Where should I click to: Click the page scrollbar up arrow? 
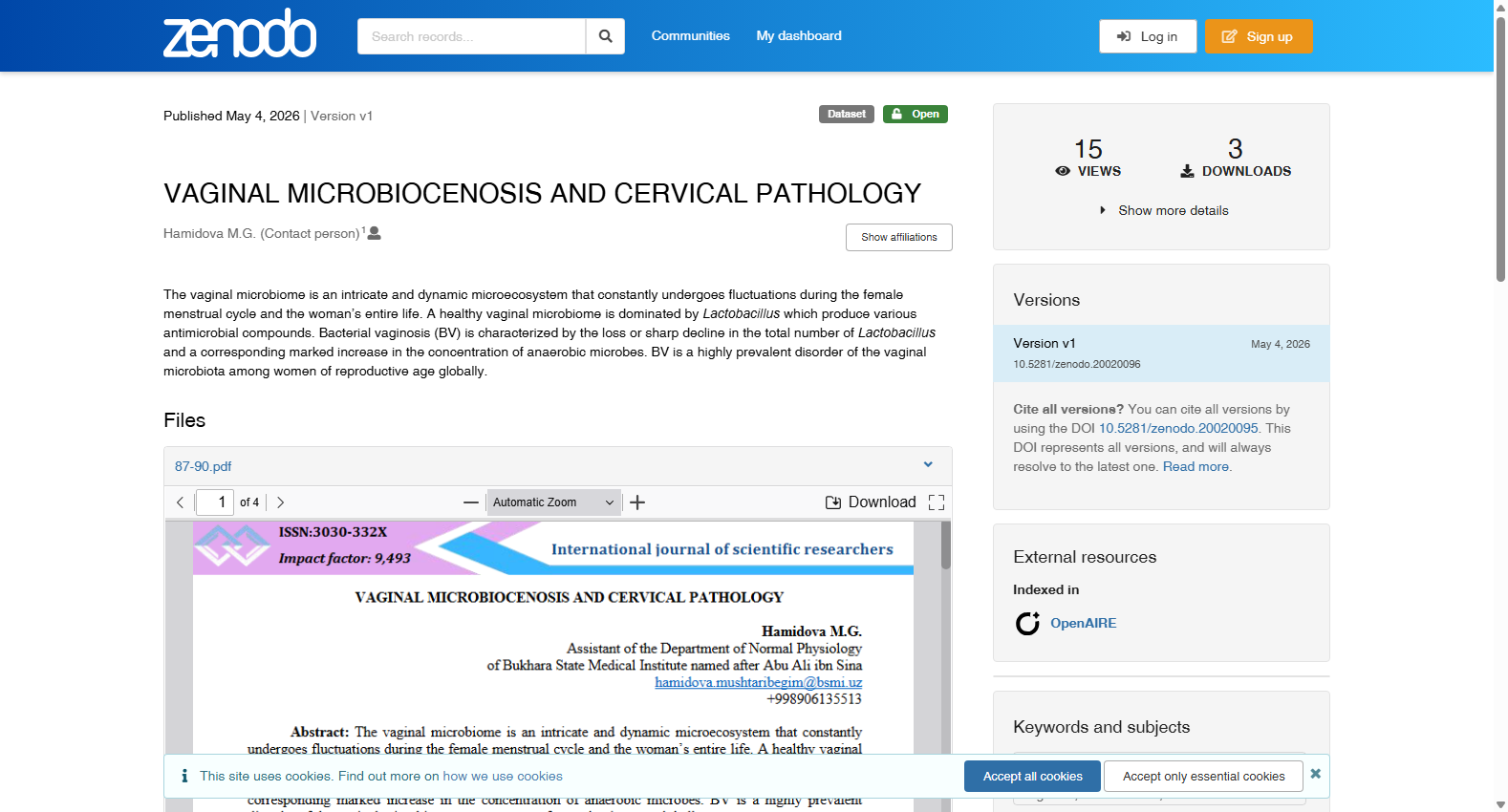pos(1500,6)
